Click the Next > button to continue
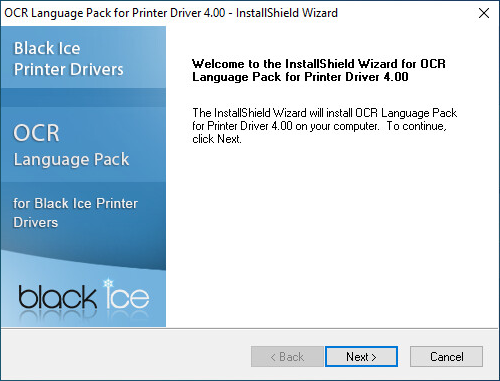 click(361, 357)
